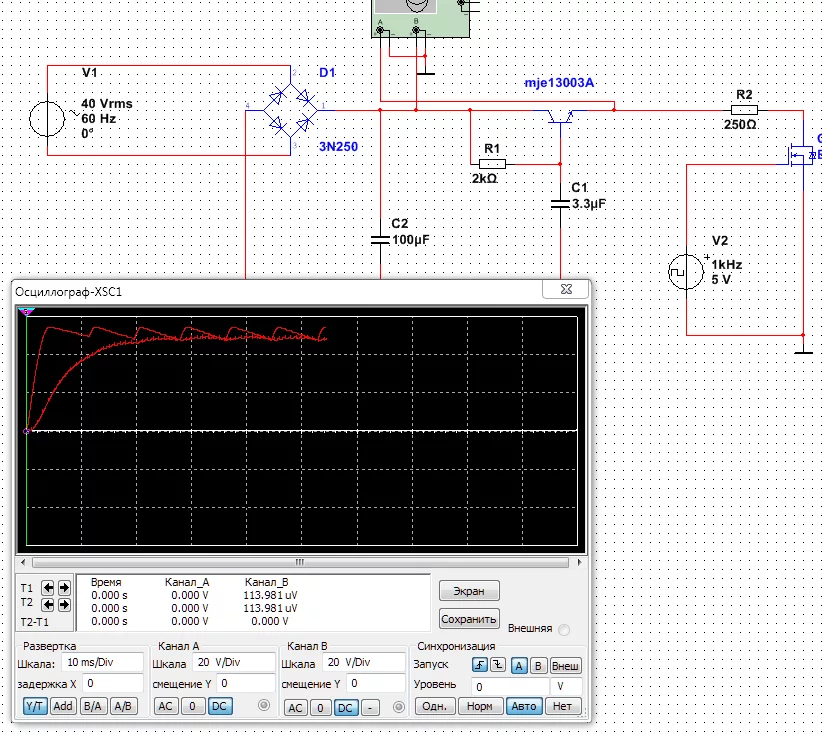Viewport: 822px width, 735px height.
Task: Toggle Channel B invert minus button
Action: pos(370,707)
